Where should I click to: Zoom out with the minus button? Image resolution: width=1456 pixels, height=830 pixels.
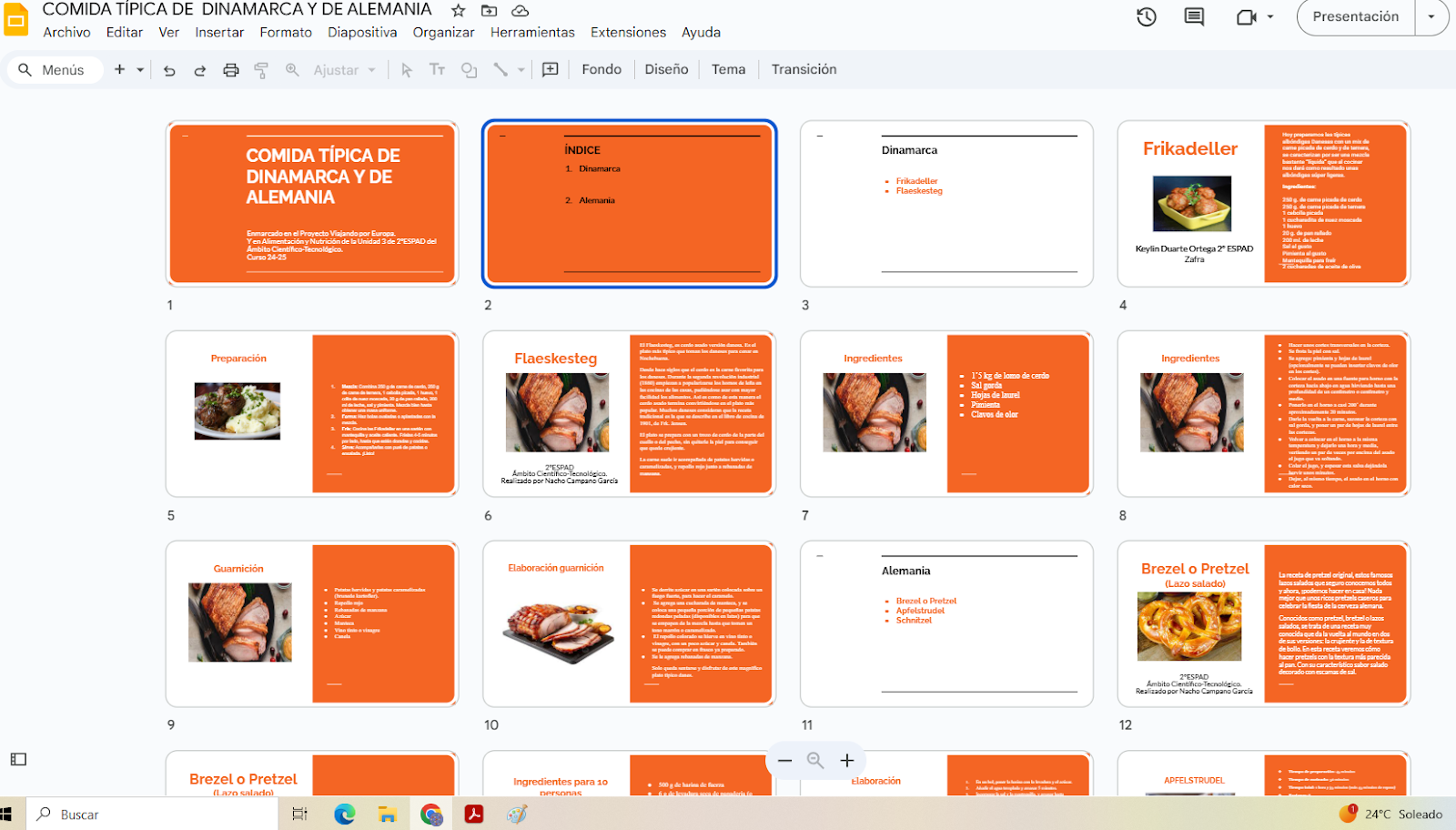784,761
